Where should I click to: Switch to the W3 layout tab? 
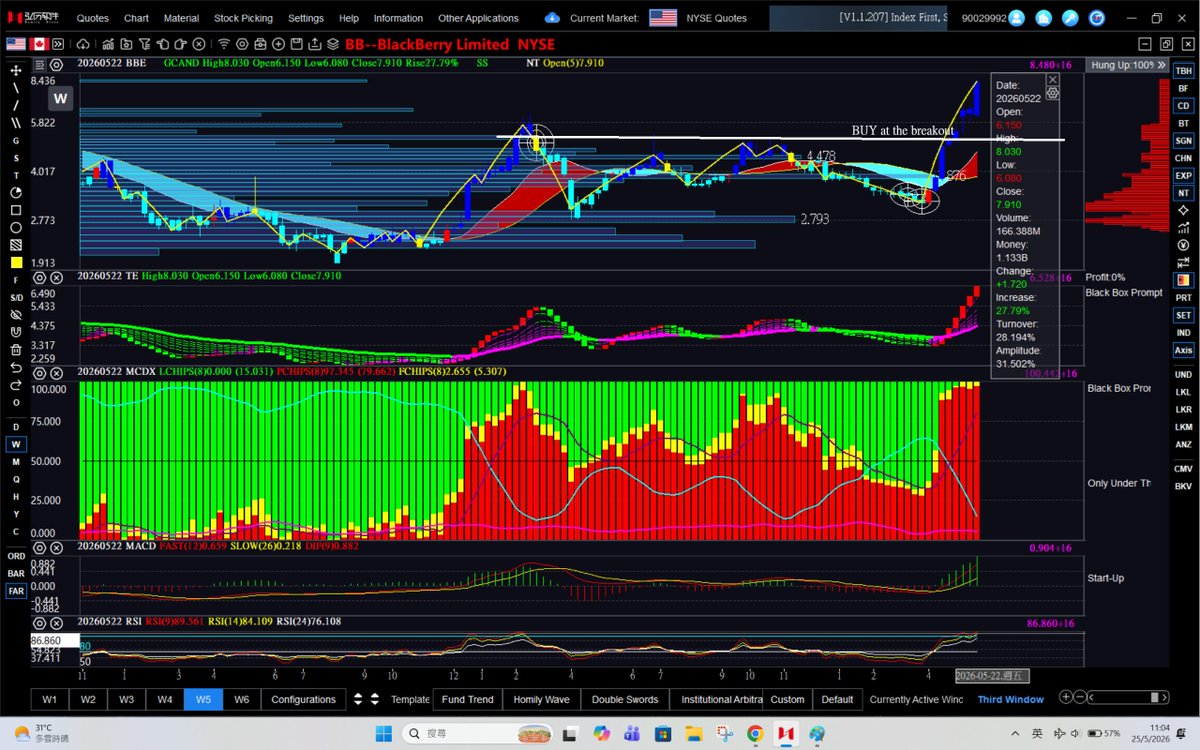pos(126,699)
